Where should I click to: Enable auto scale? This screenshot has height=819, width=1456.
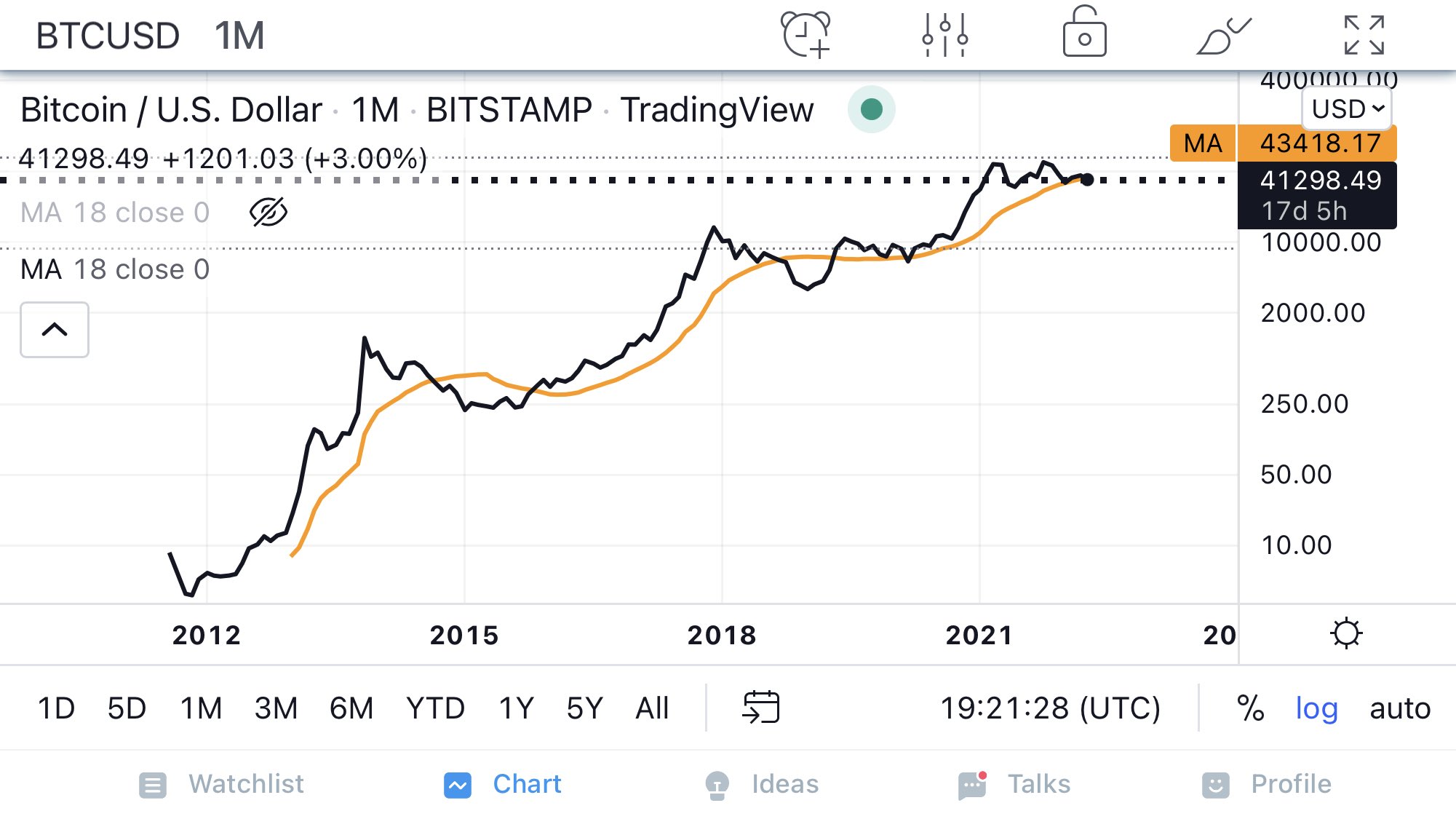pos(1400,708)
